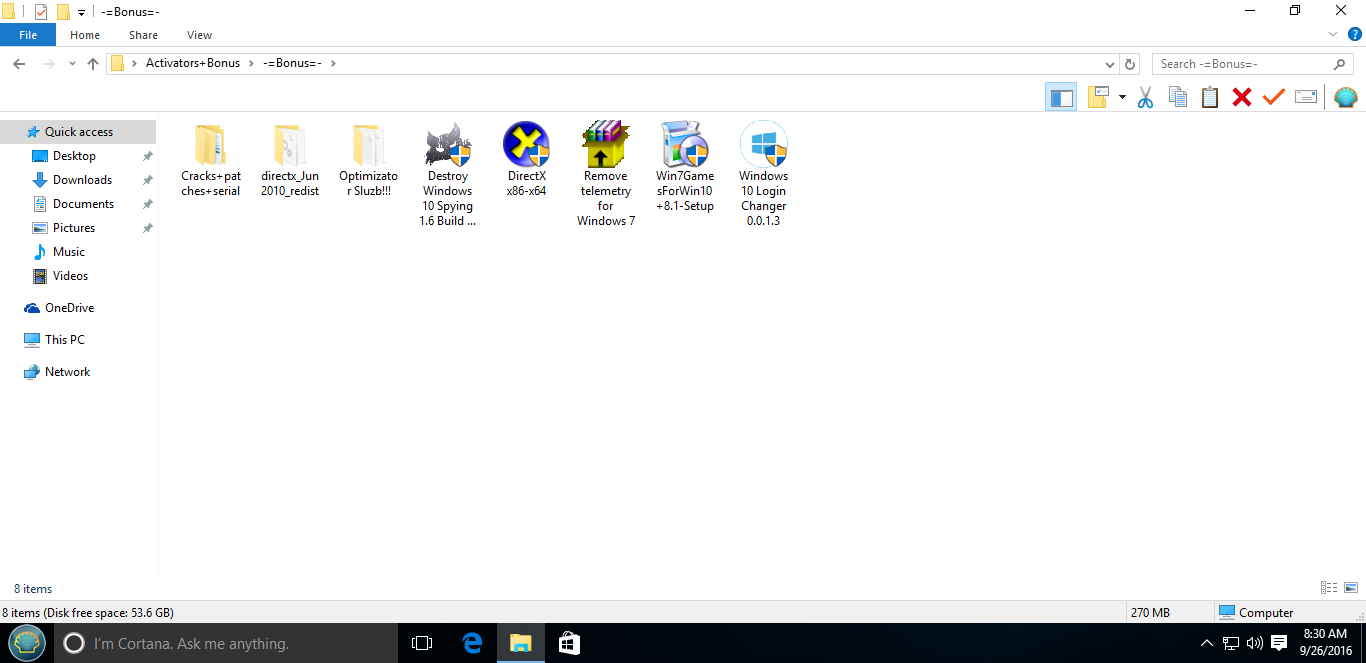Select Quick access in navigation pane

[78, 132]
